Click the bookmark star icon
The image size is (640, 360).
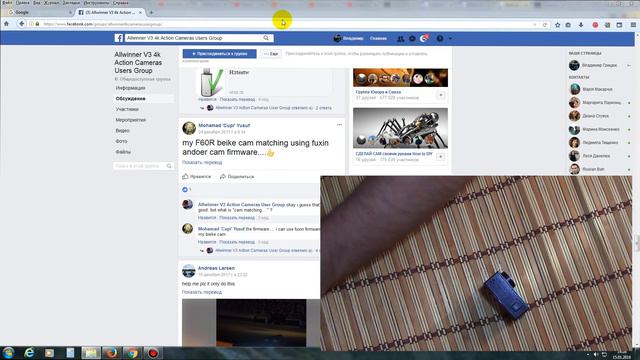[558, 25]
